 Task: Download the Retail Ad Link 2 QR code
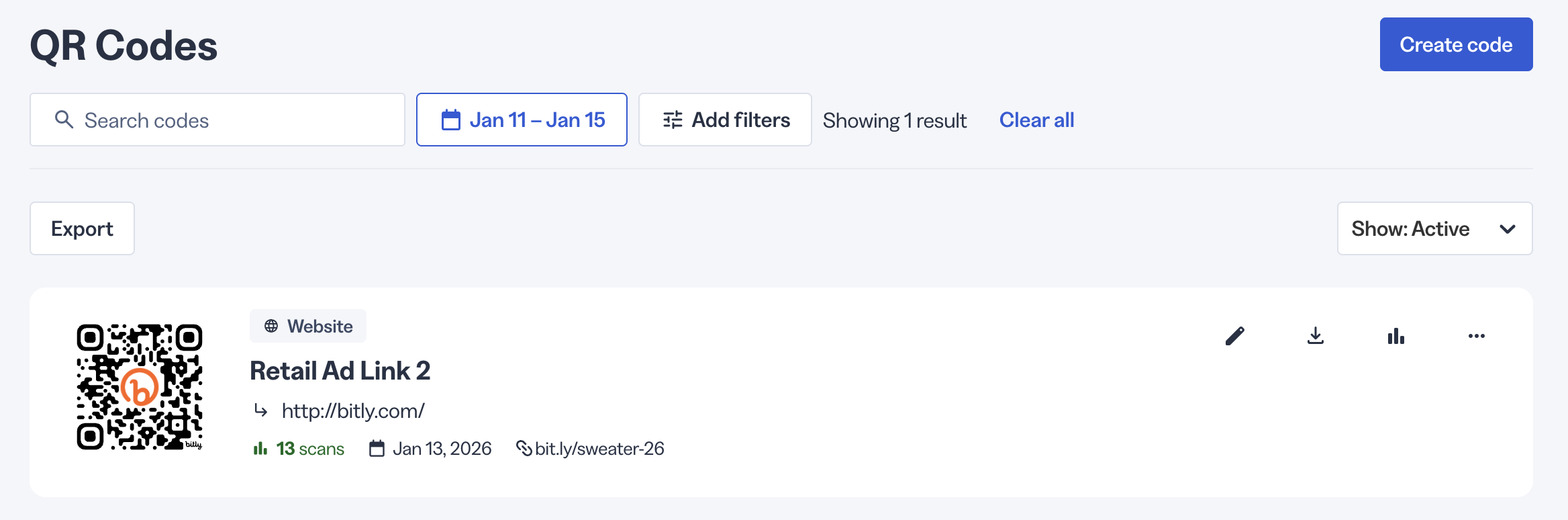[1316, 336]
